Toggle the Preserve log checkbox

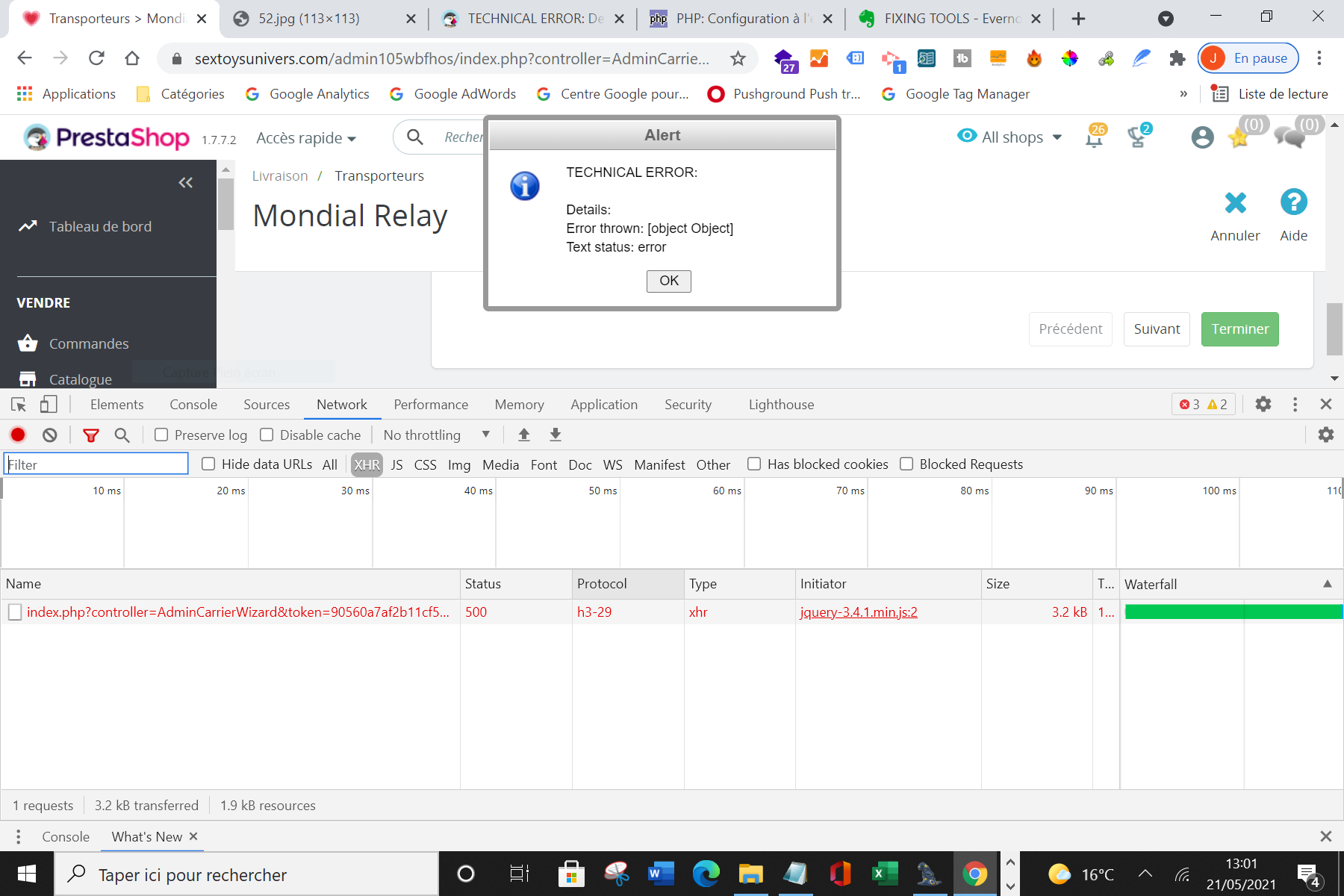[161, 435]
